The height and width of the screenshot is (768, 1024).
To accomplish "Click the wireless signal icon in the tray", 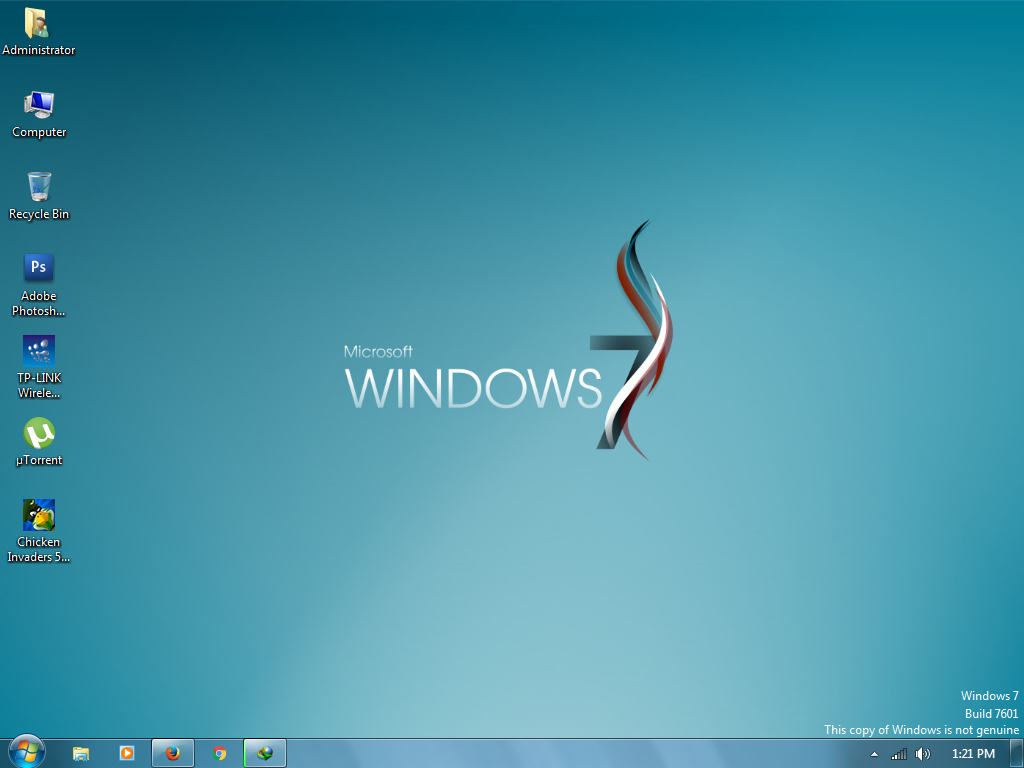I will 897,754.
